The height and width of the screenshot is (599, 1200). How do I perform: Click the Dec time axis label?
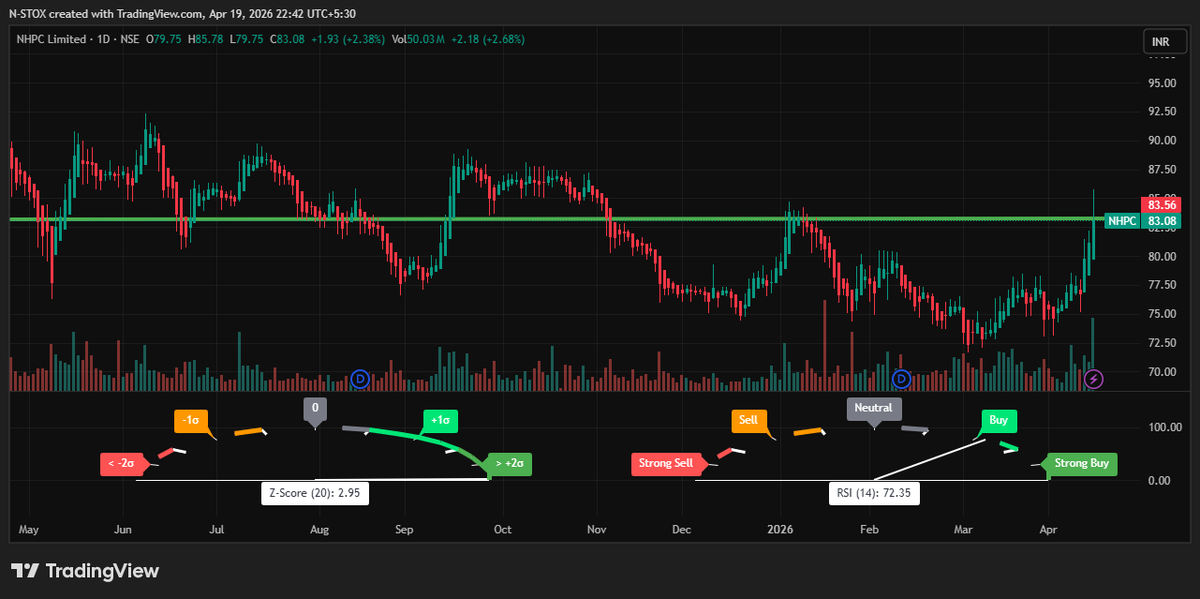coord(682,529)
